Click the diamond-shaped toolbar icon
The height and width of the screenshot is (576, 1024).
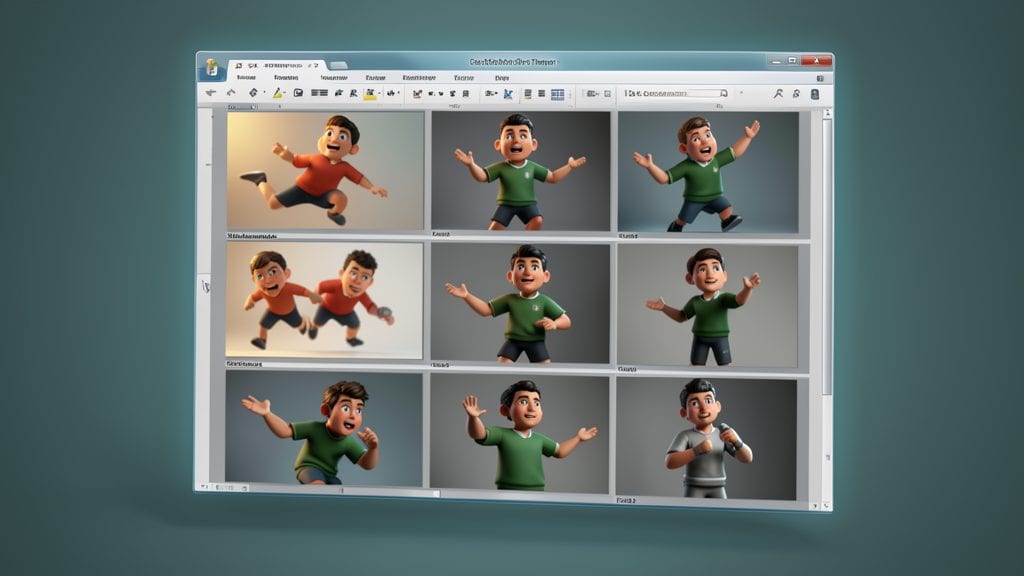[x=253, y=93]
